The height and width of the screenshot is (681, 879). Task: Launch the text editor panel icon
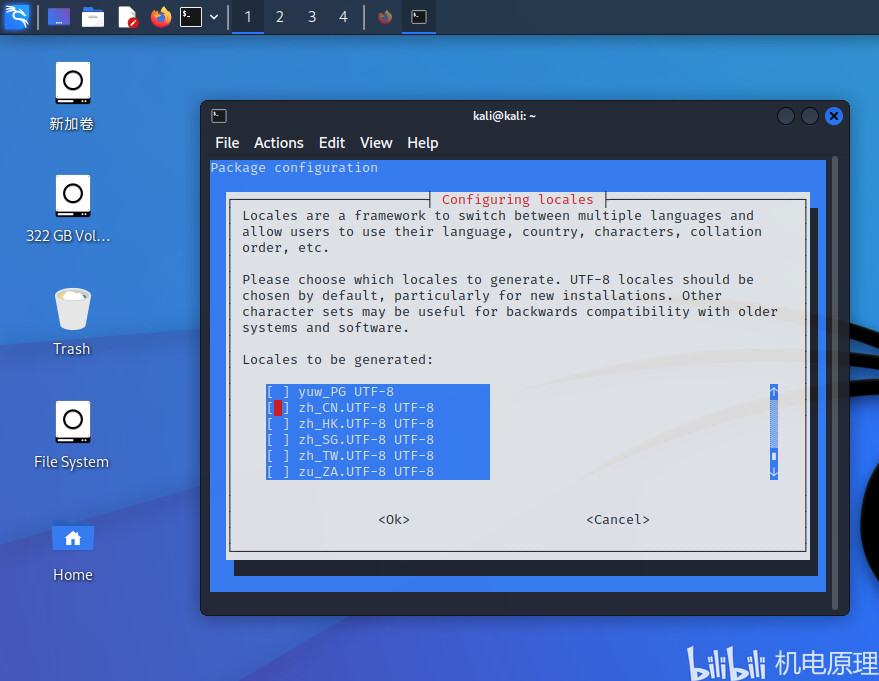128,17
